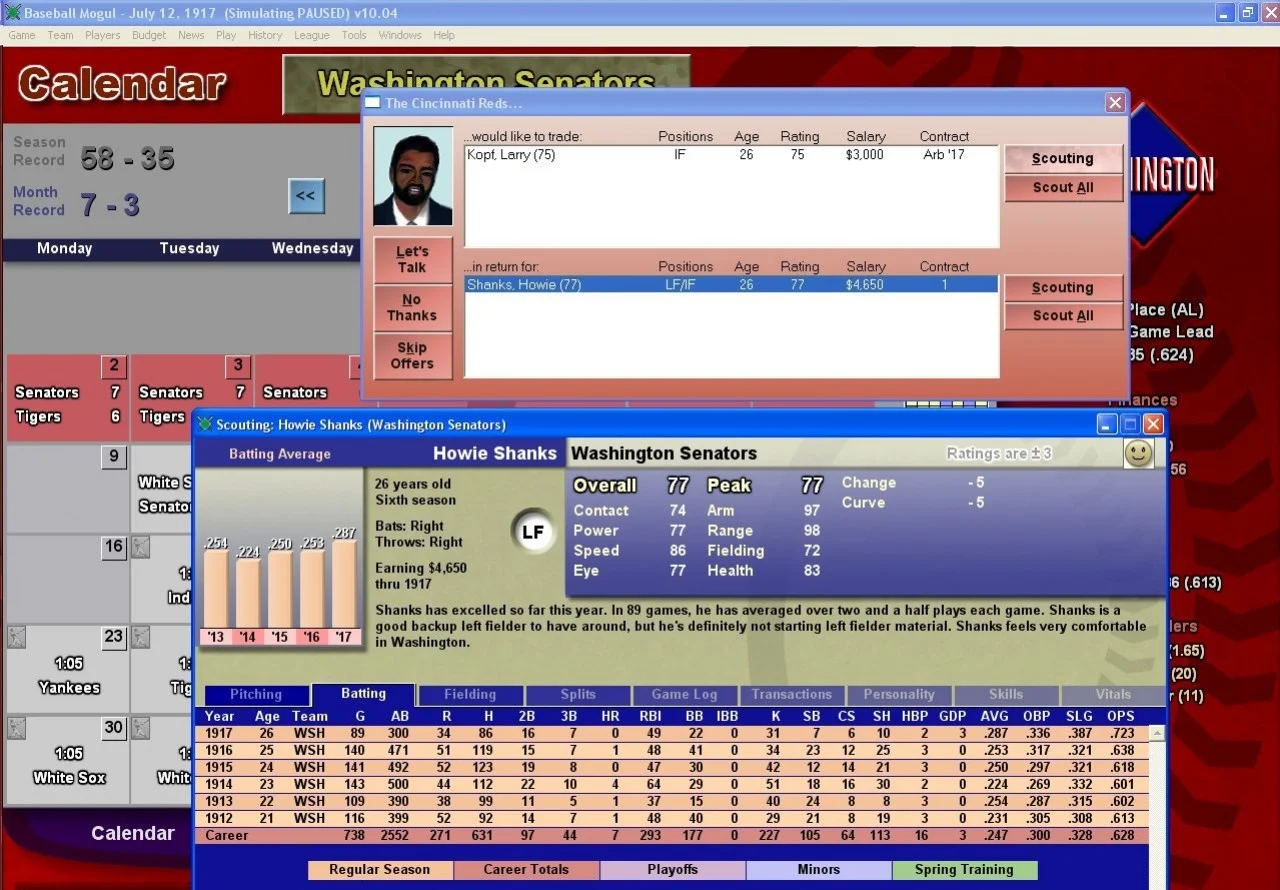
Task: Open the Splits tab
Action: point(578,694)
